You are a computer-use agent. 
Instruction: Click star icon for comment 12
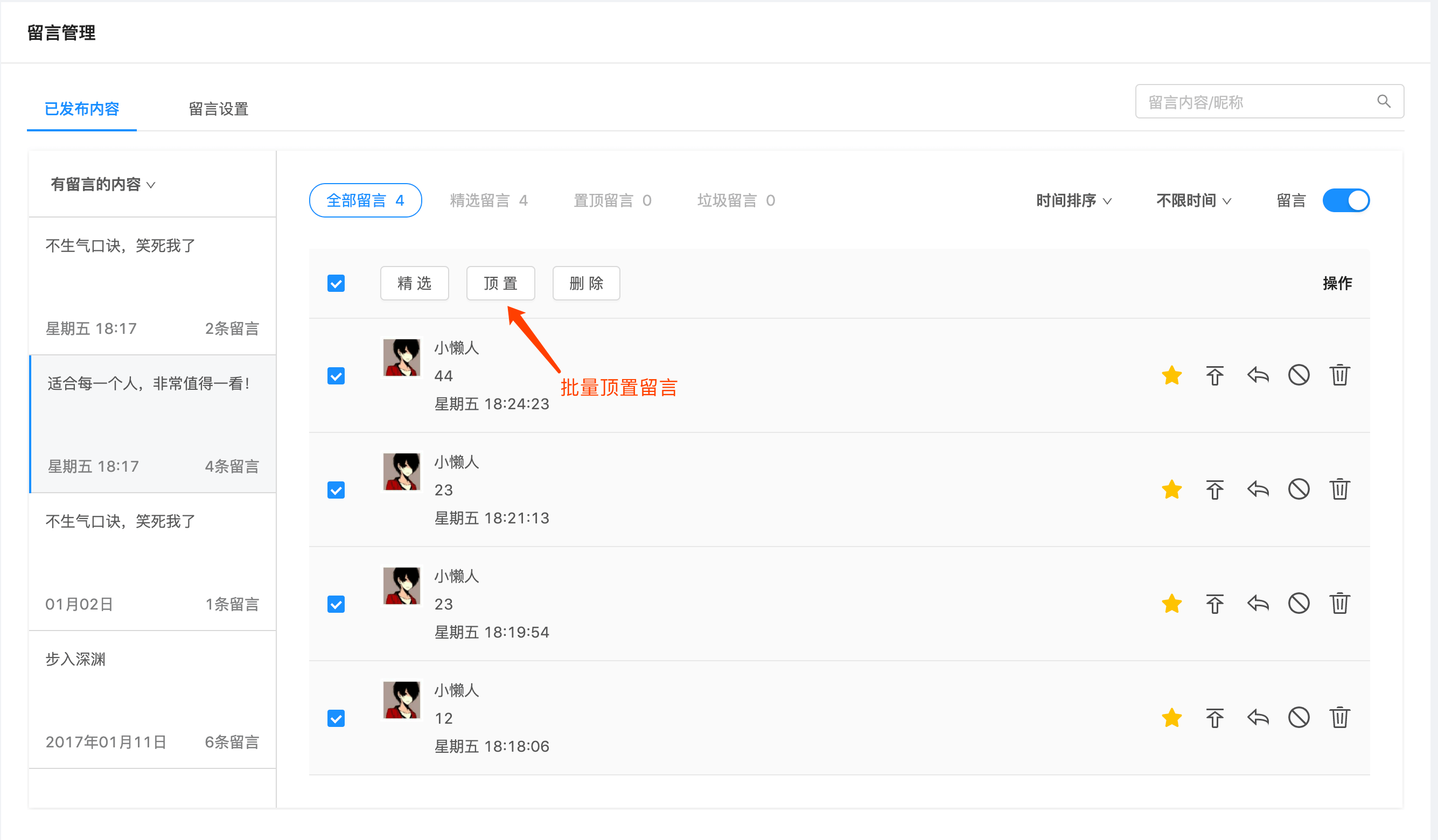1171,718
